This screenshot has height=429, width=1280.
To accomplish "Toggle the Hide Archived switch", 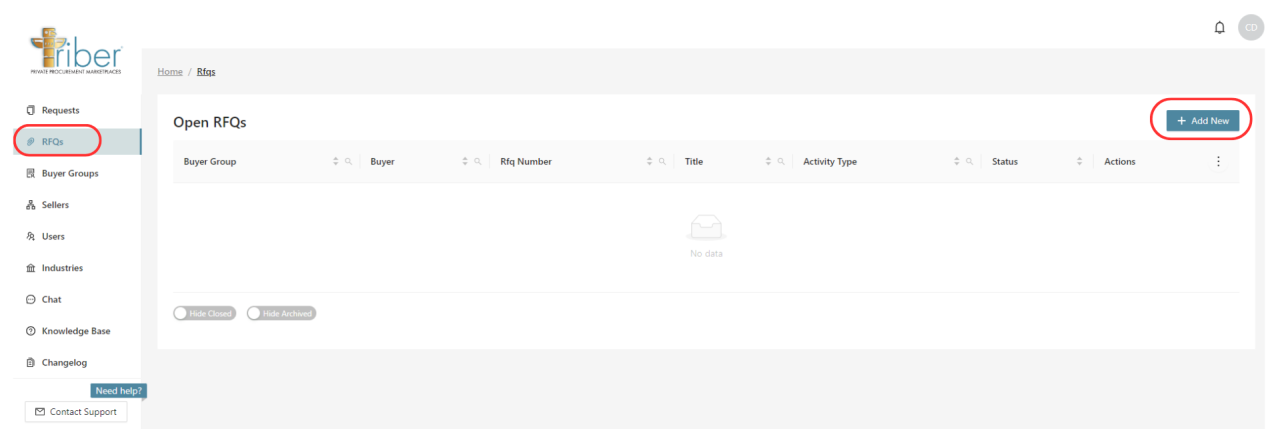I will (x=281, y=313).
